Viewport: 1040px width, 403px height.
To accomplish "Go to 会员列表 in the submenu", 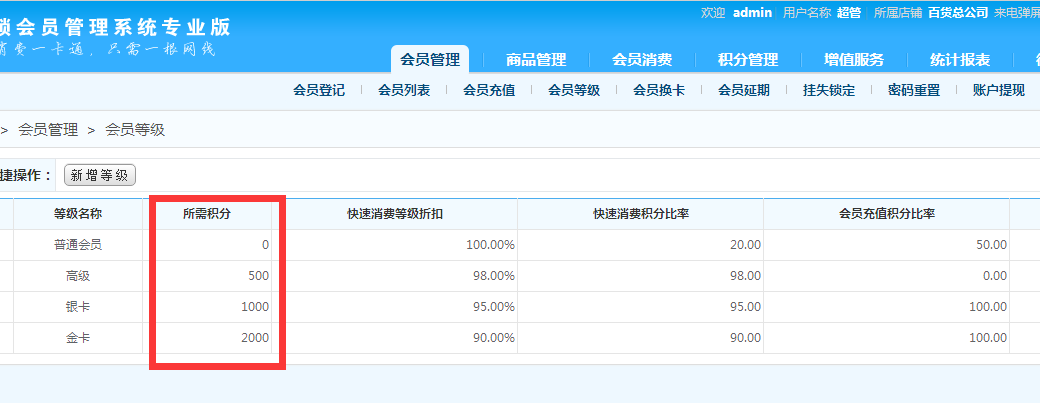I will [404, 90].
